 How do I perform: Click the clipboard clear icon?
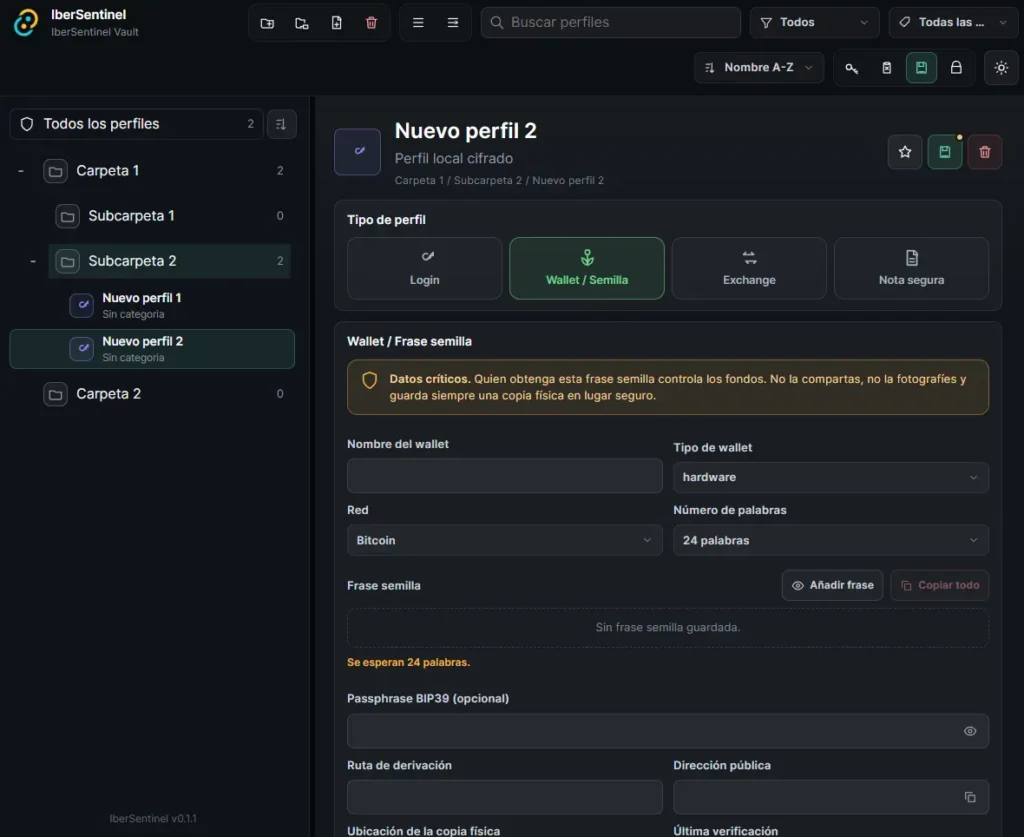pos(886,68)
